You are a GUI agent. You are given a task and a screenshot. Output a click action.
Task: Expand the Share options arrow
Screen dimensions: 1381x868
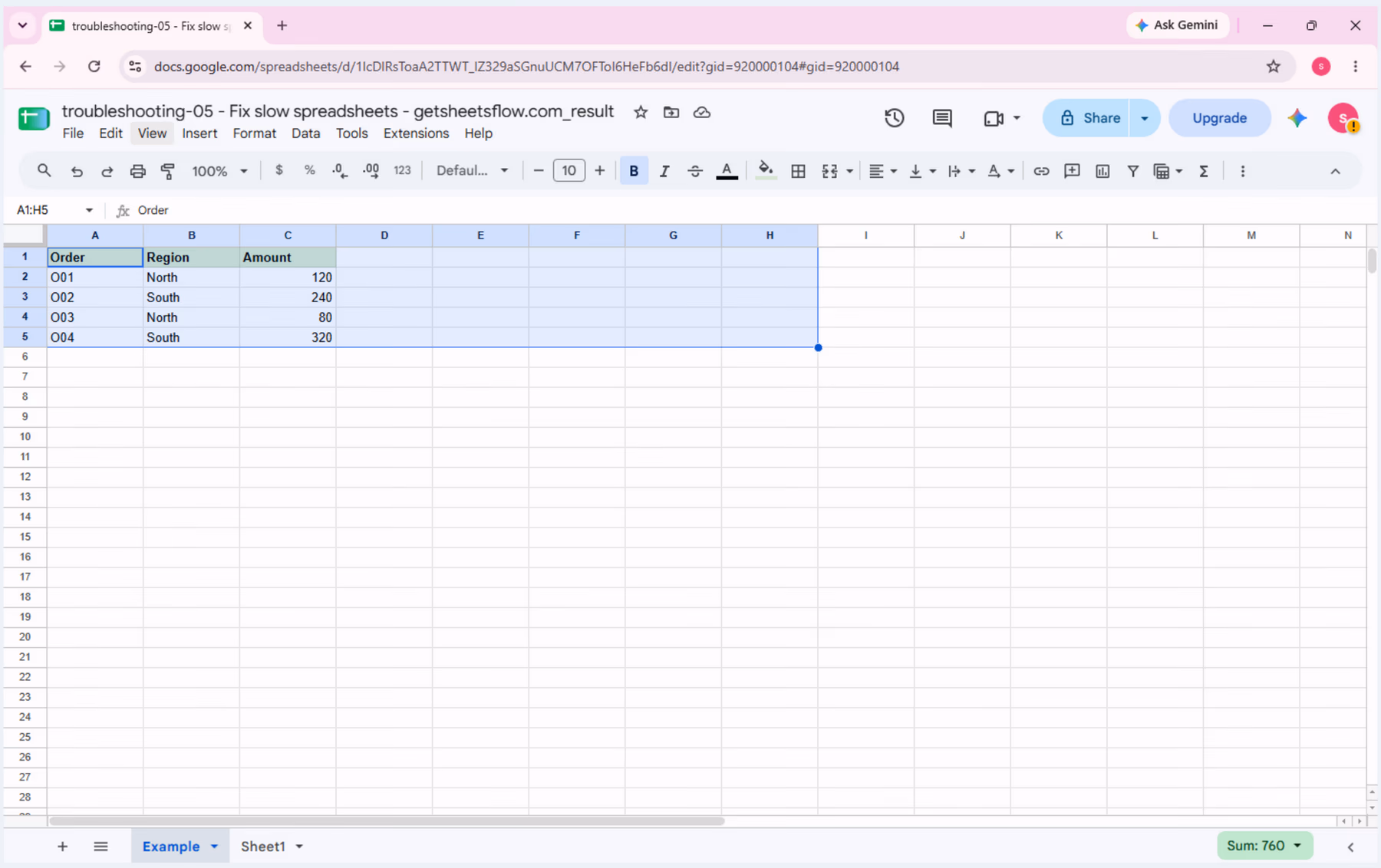1144,118
